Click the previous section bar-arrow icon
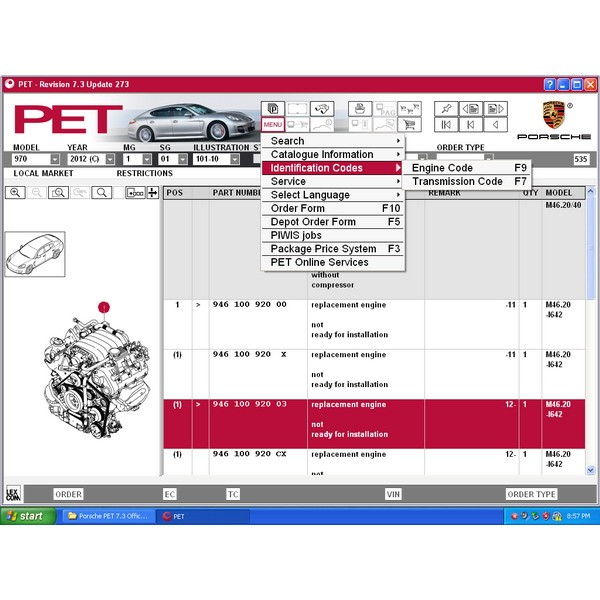 [471, 124]
